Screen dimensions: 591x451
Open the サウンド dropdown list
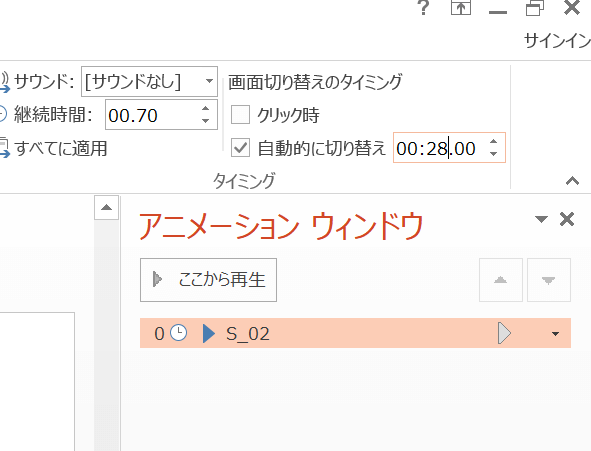click(209, 81)
